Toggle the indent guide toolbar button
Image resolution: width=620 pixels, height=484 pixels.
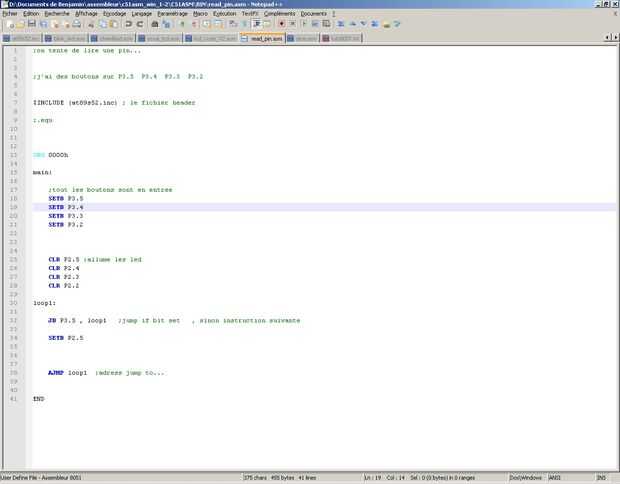[x=257, y=24]
